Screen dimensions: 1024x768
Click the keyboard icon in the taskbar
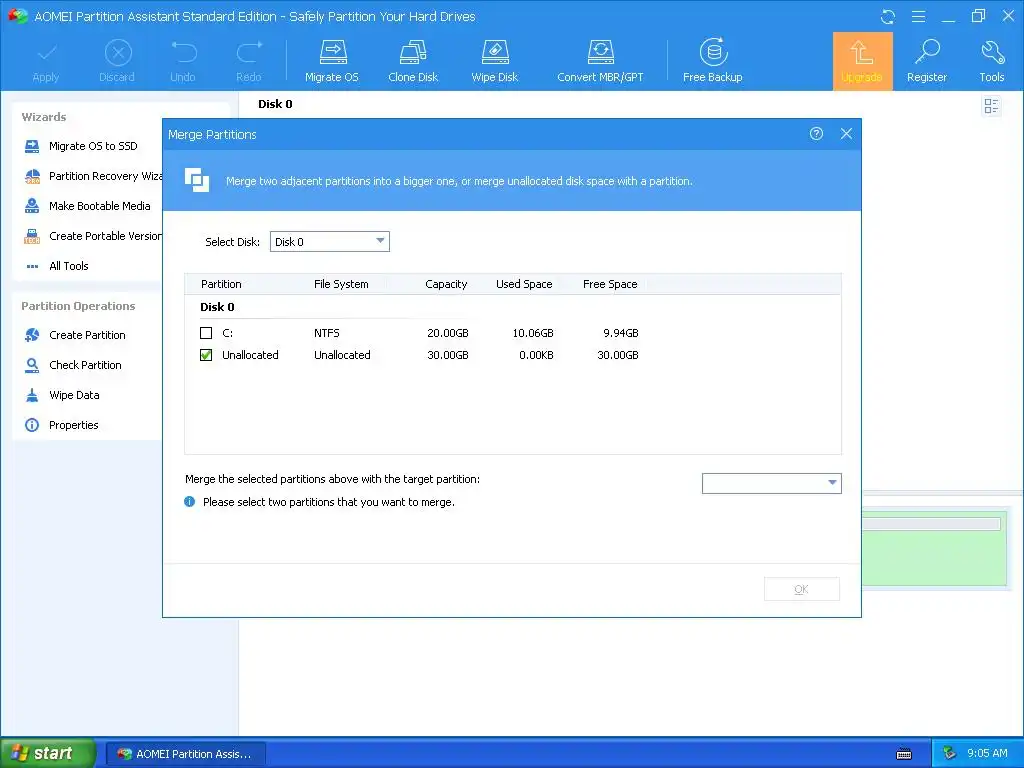[x=904, y=754]
